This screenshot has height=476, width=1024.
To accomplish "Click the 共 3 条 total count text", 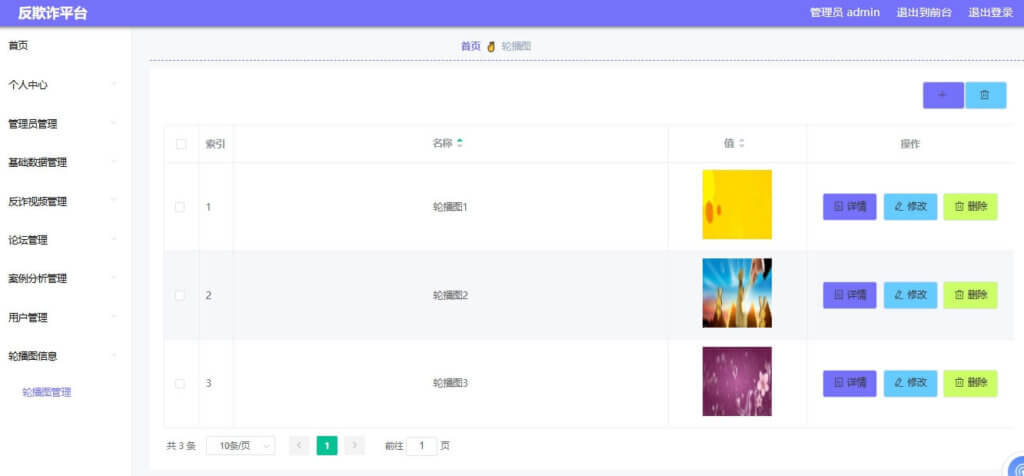I will coord(181,446).
